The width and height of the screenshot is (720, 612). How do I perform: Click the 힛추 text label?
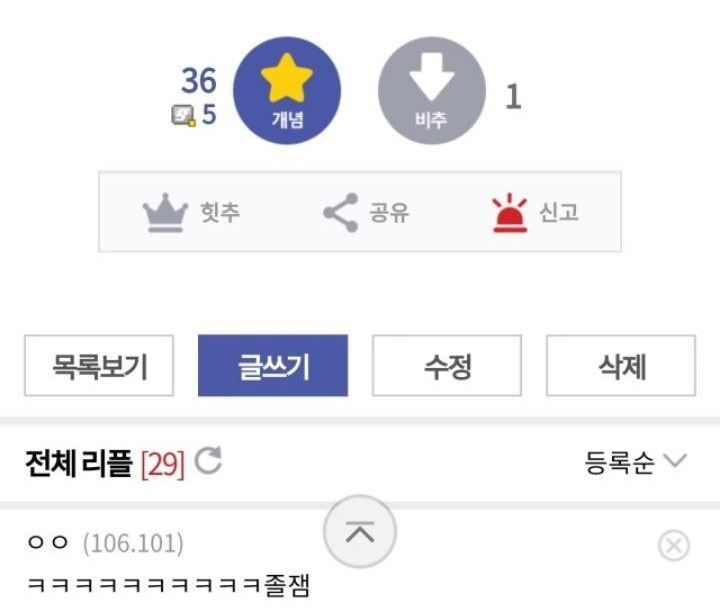(x=220, y=213)
